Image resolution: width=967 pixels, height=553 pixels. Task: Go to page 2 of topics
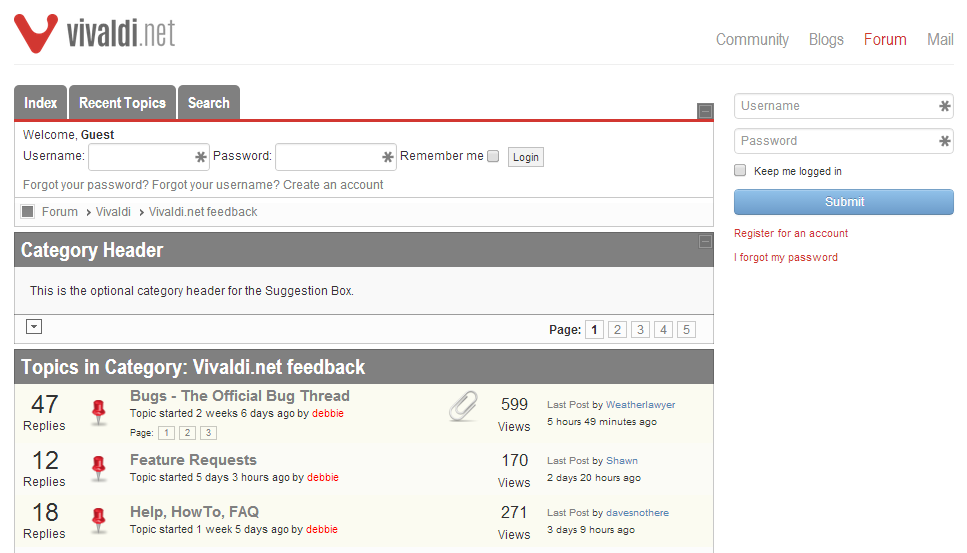coord(617,330)
